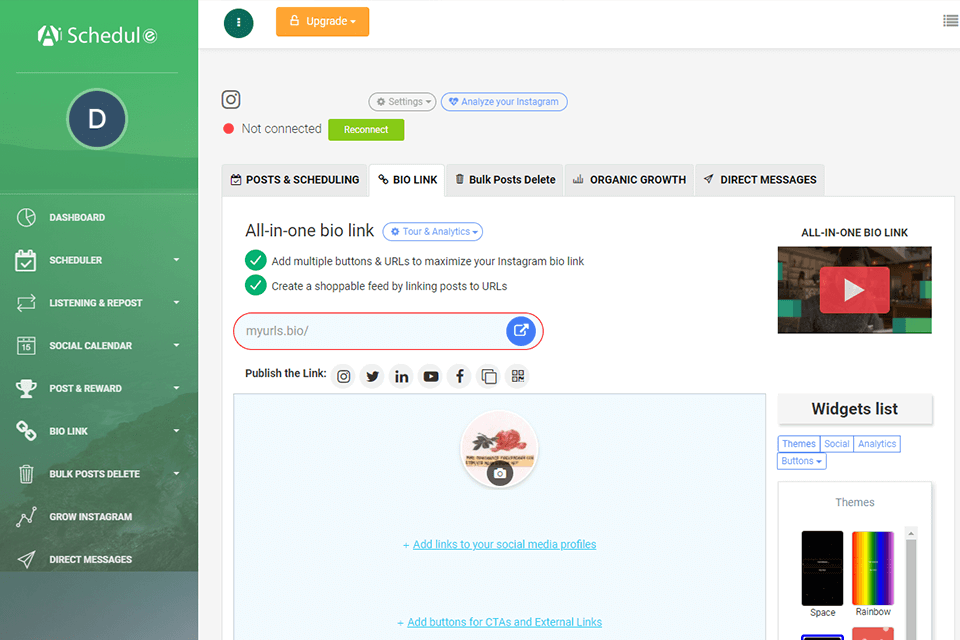Click the Instagram account icon
960x640 pixels.
(x=231, y=99)
